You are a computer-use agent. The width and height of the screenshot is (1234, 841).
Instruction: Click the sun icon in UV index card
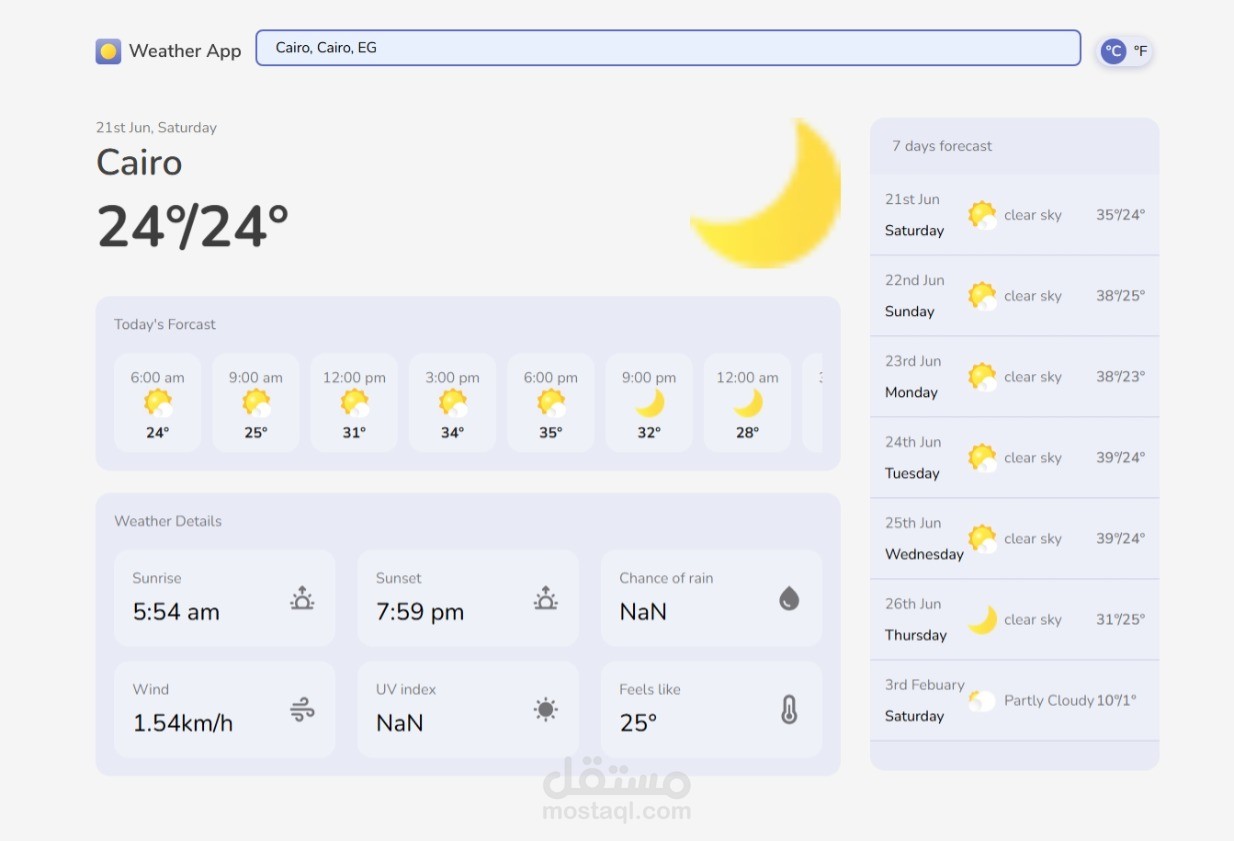pos(545,710)
